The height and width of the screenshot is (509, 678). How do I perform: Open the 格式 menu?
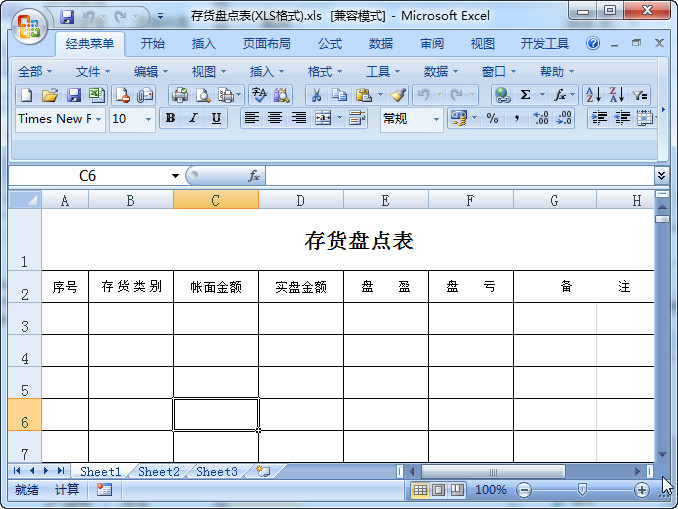[324, 71]
